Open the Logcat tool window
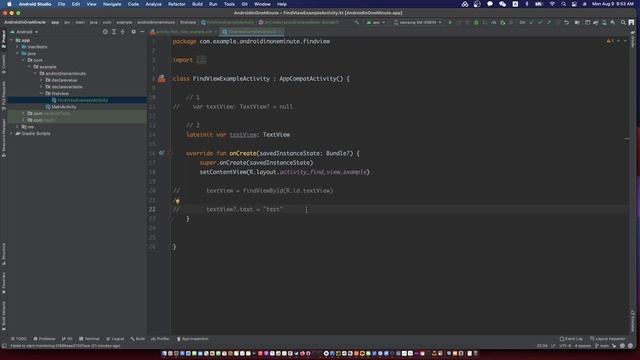Image resolution: width=640 pixels, height=360 pixels. tap(115, 339)
